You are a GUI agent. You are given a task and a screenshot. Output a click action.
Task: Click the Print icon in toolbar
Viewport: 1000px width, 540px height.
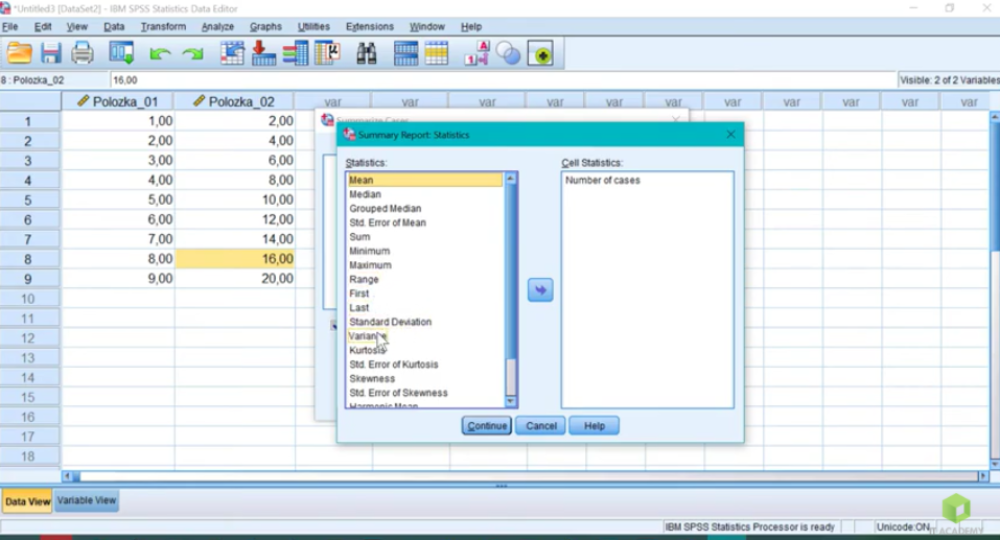(82, 53)
